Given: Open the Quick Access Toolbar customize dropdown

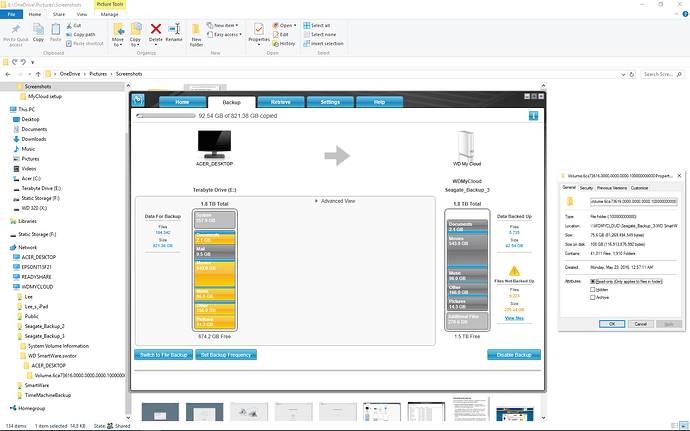Looking at the screenshot, I should (32, 62).
